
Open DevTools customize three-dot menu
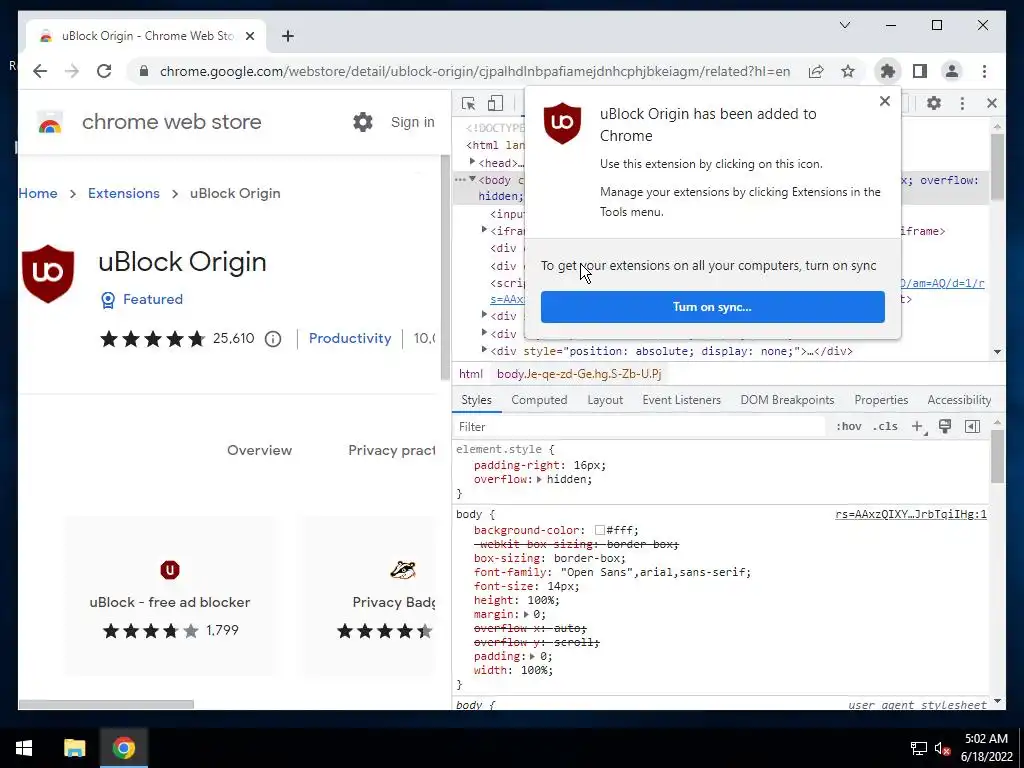point(962,103)
